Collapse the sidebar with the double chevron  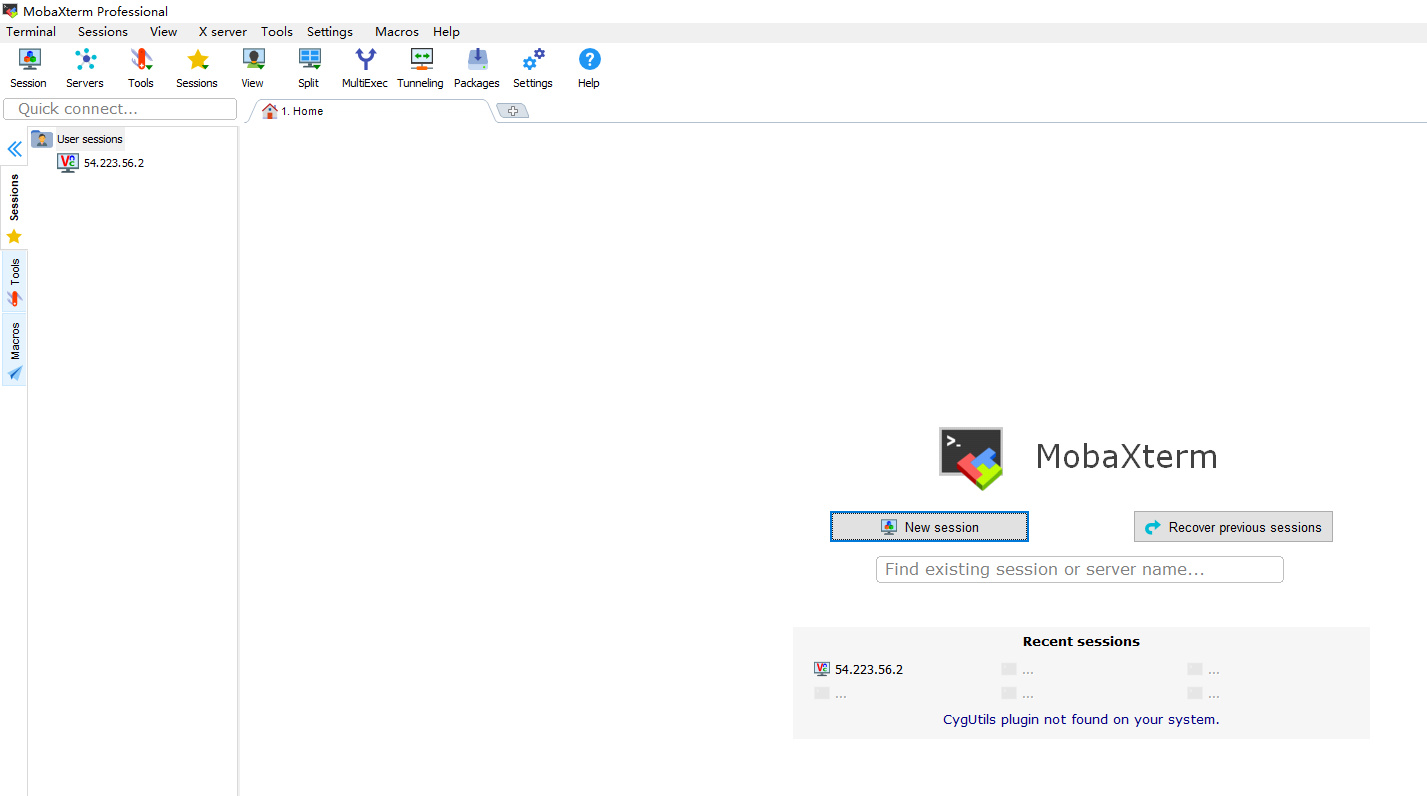15,149
